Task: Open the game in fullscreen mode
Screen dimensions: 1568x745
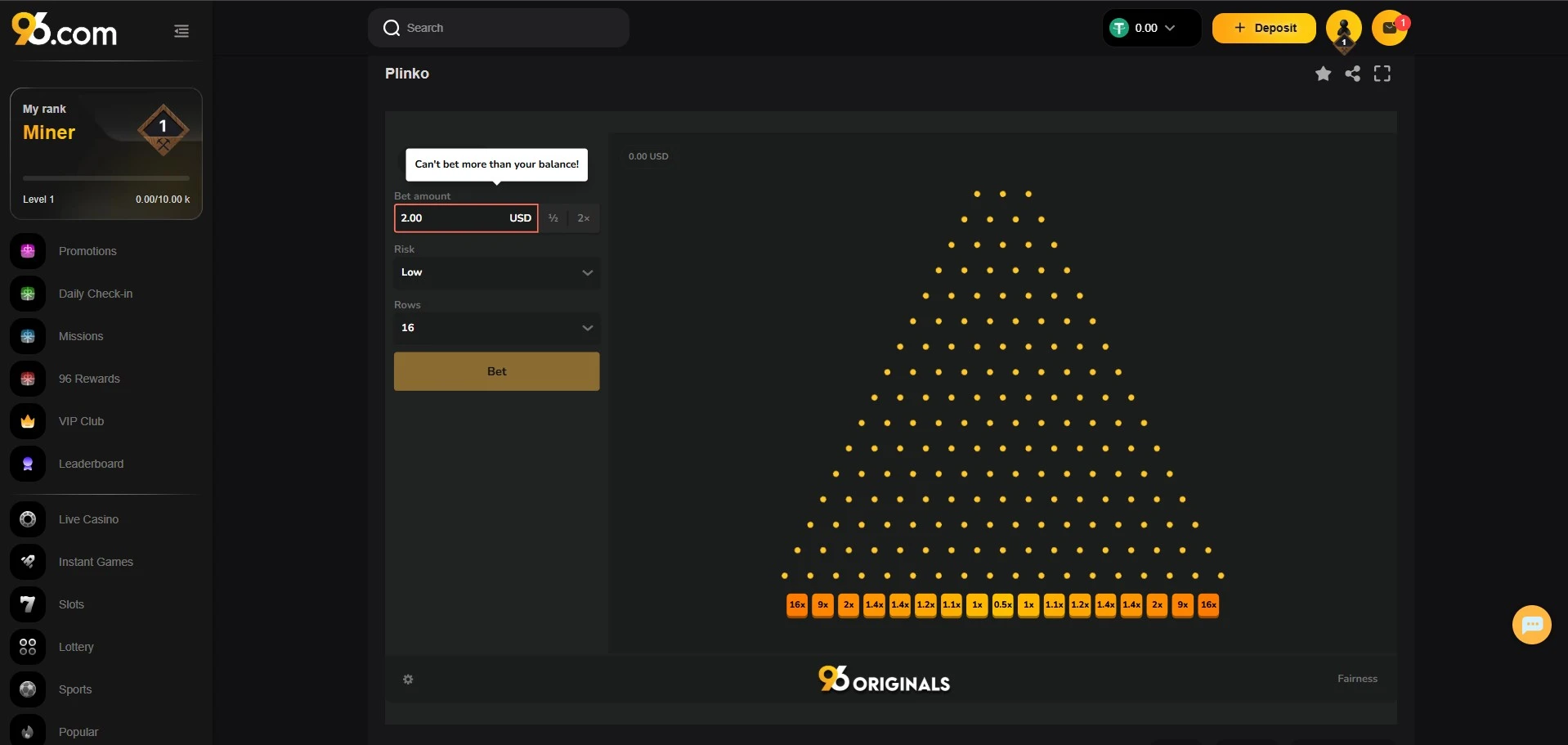Action: pos(1382,74)
